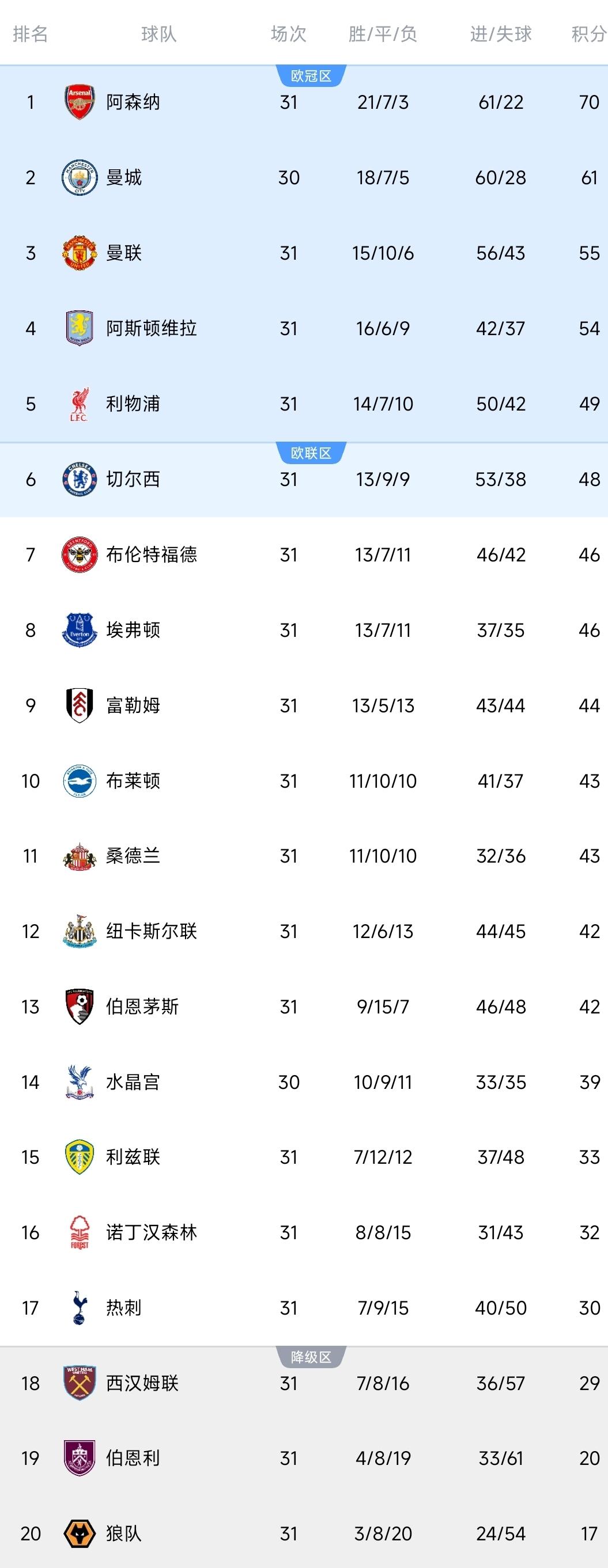Click the 欧冠区 zone label

(x=311, y=76)
